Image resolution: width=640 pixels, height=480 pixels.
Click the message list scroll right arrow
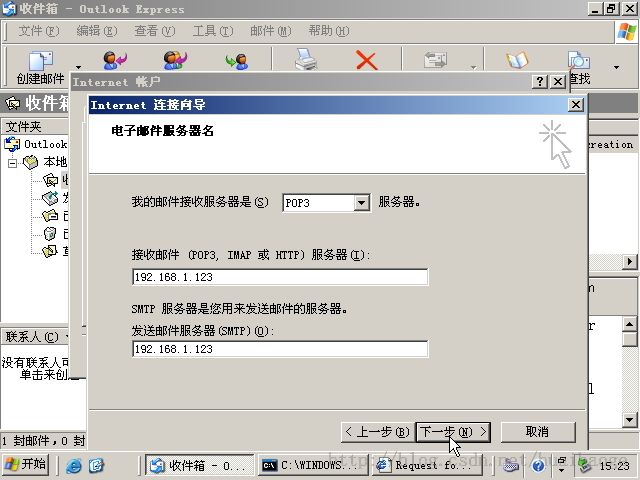click(629, 261)
